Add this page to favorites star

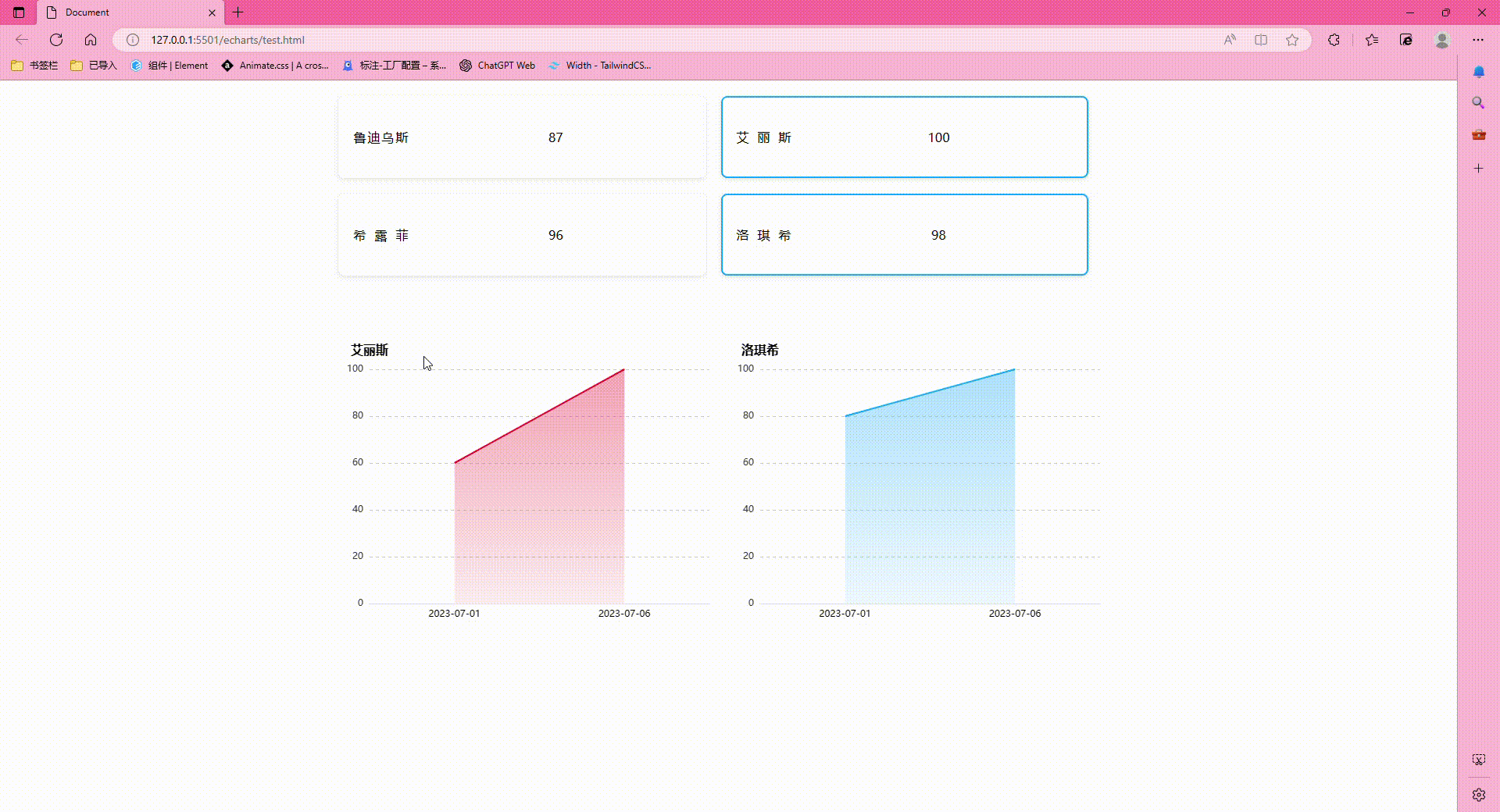pos(1292,40)
